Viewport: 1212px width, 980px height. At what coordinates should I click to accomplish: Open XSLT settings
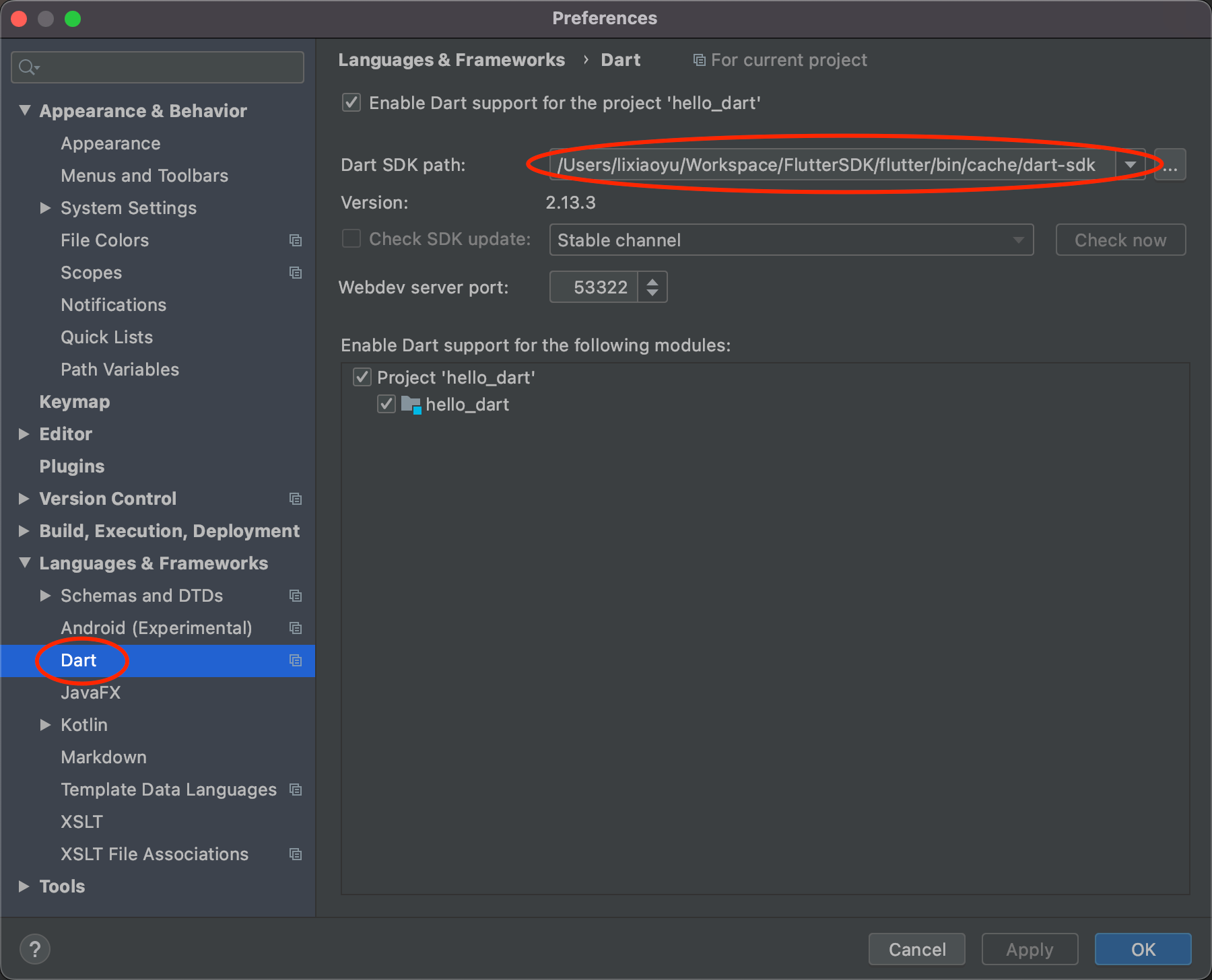tap(81, 822)
